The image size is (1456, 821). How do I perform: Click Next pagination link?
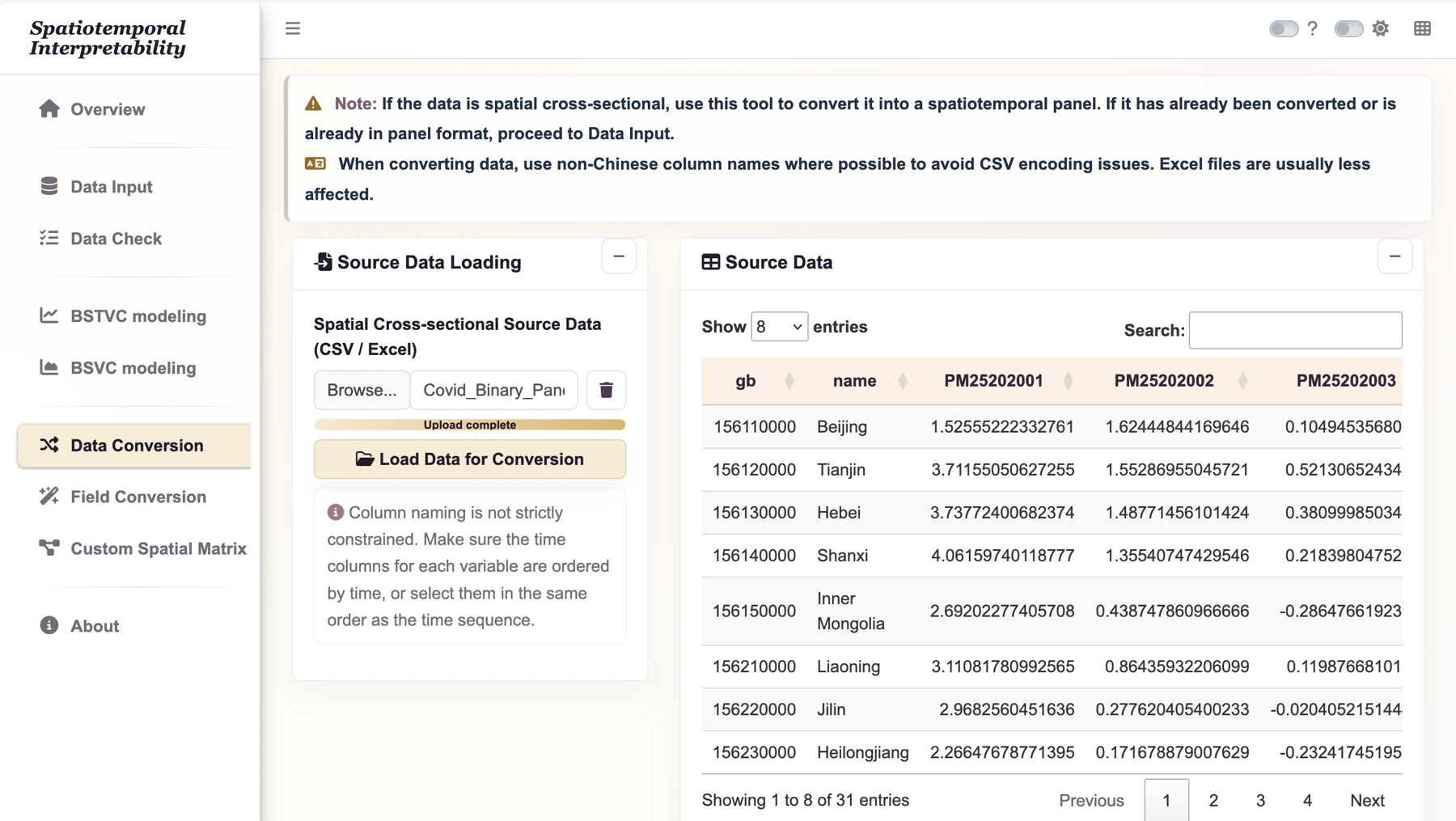pyautogui.click(x=1367, y=800)
